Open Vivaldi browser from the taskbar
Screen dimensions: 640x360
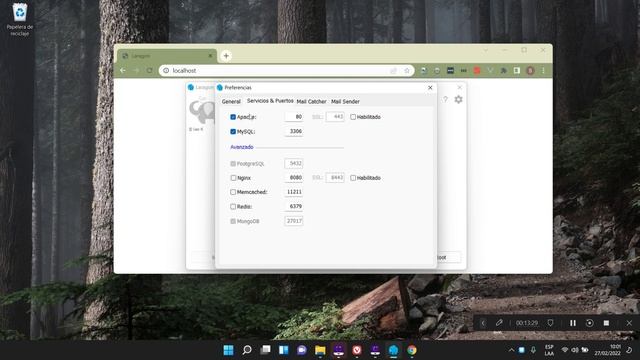click(x=357, y=350)
